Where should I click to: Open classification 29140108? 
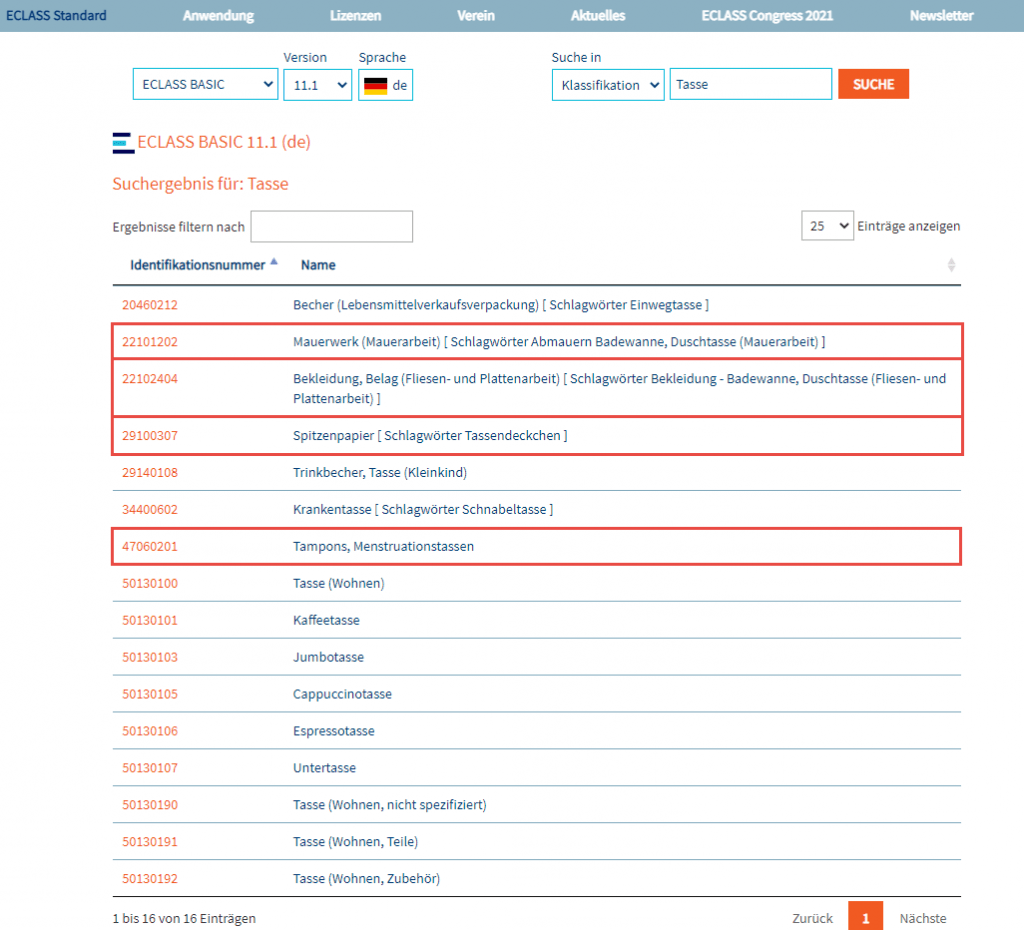(x=150, y=473)
